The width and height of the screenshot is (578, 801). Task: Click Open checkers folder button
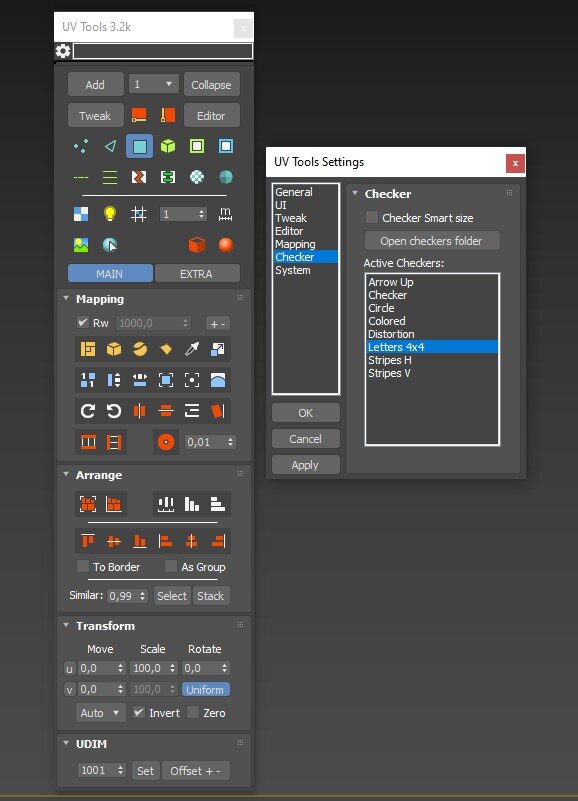tap(432, 241)
